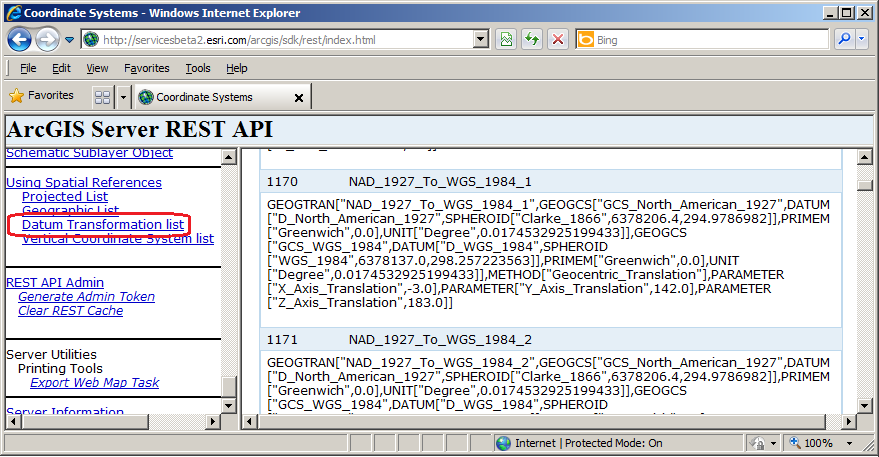Open the Schematic Sublayer Object link
This screenshot has height=457, width=879.
click(x=90, y=153)
